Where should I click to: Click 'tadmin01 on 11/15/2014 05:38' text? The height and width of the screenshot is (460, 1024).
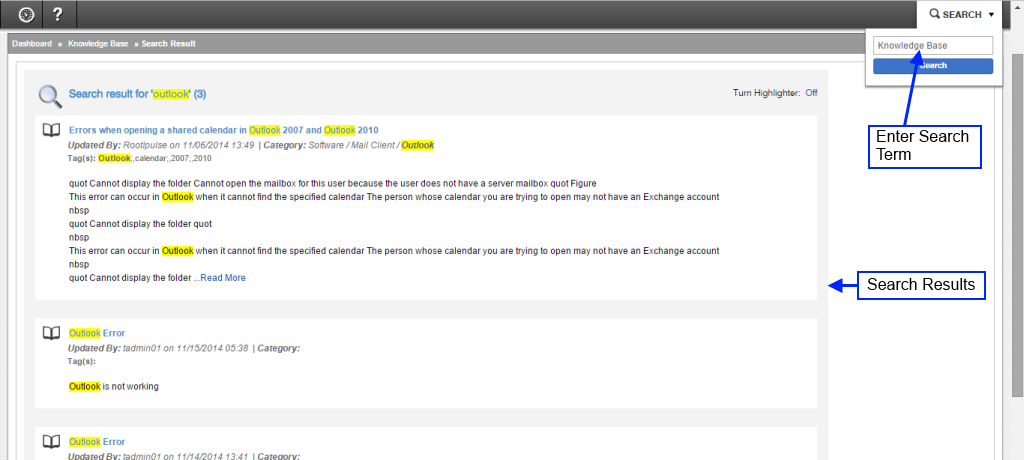(x=185, y=348)
